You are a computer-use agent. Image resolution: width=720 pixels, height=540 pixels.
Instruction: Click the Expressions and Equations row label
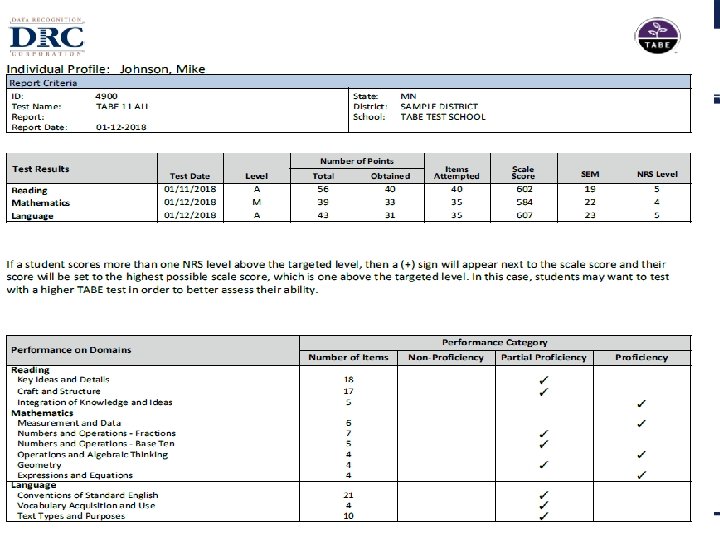75,475
